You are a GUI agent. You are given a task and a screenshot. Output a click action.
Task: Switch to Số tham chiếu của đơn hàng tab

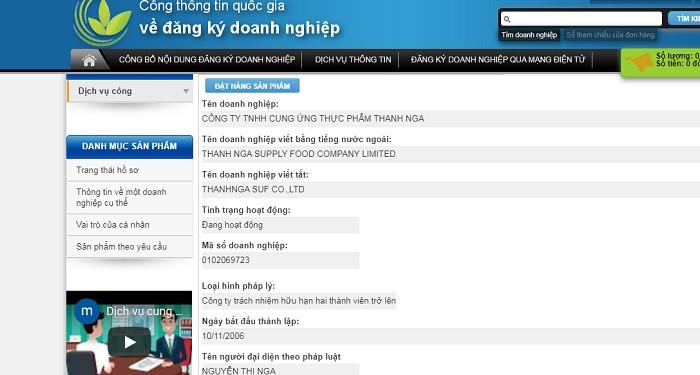[610, 35]
